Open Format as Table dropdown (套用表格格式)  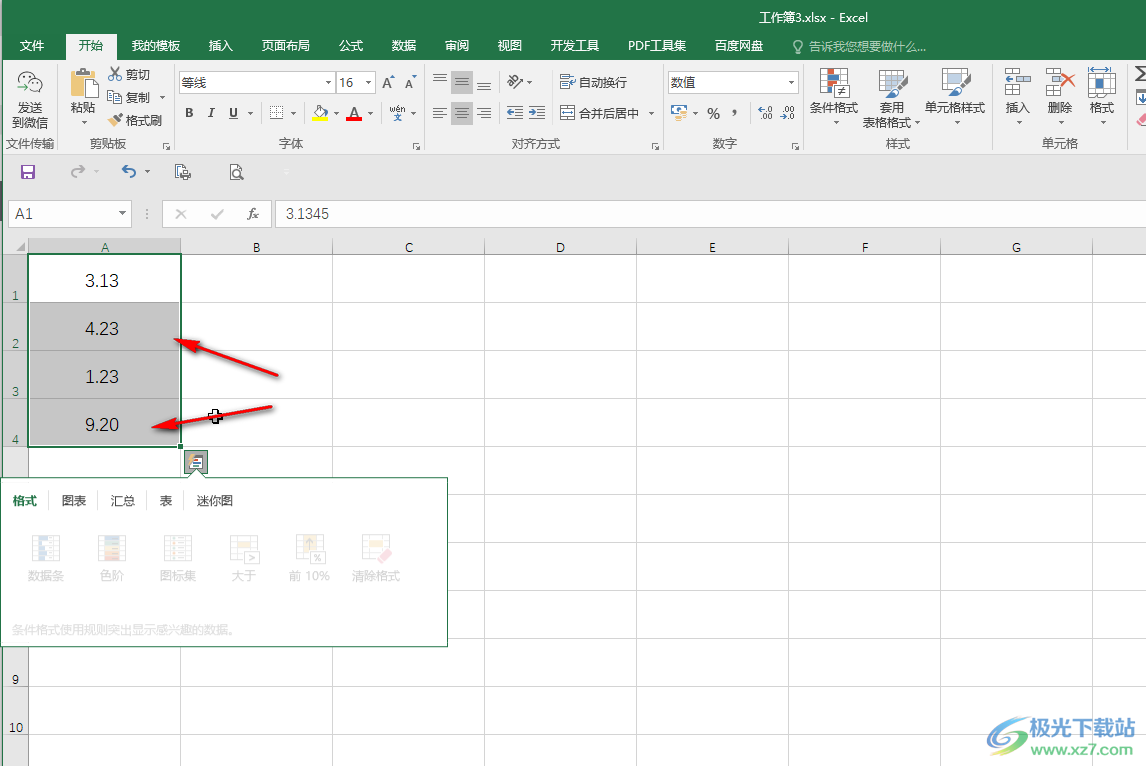pyautogui.click(x=892, y=98)
